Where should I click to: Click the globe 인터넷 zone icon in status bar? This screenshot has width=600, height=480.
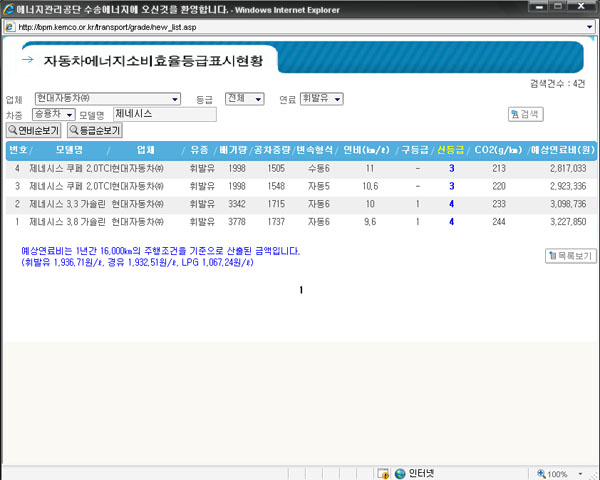tap(400, 473)
